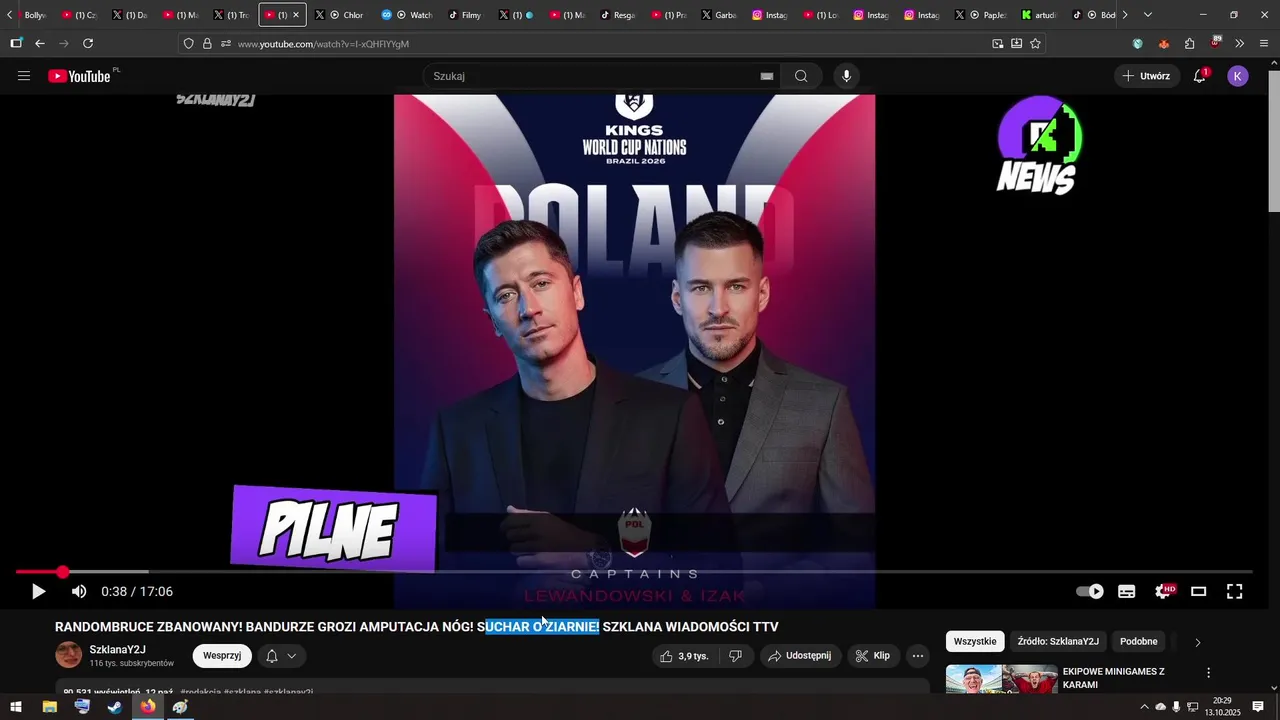Show more toolbar tools chevron
This screenshot has height=720, width=1280.
point(1240,44)
